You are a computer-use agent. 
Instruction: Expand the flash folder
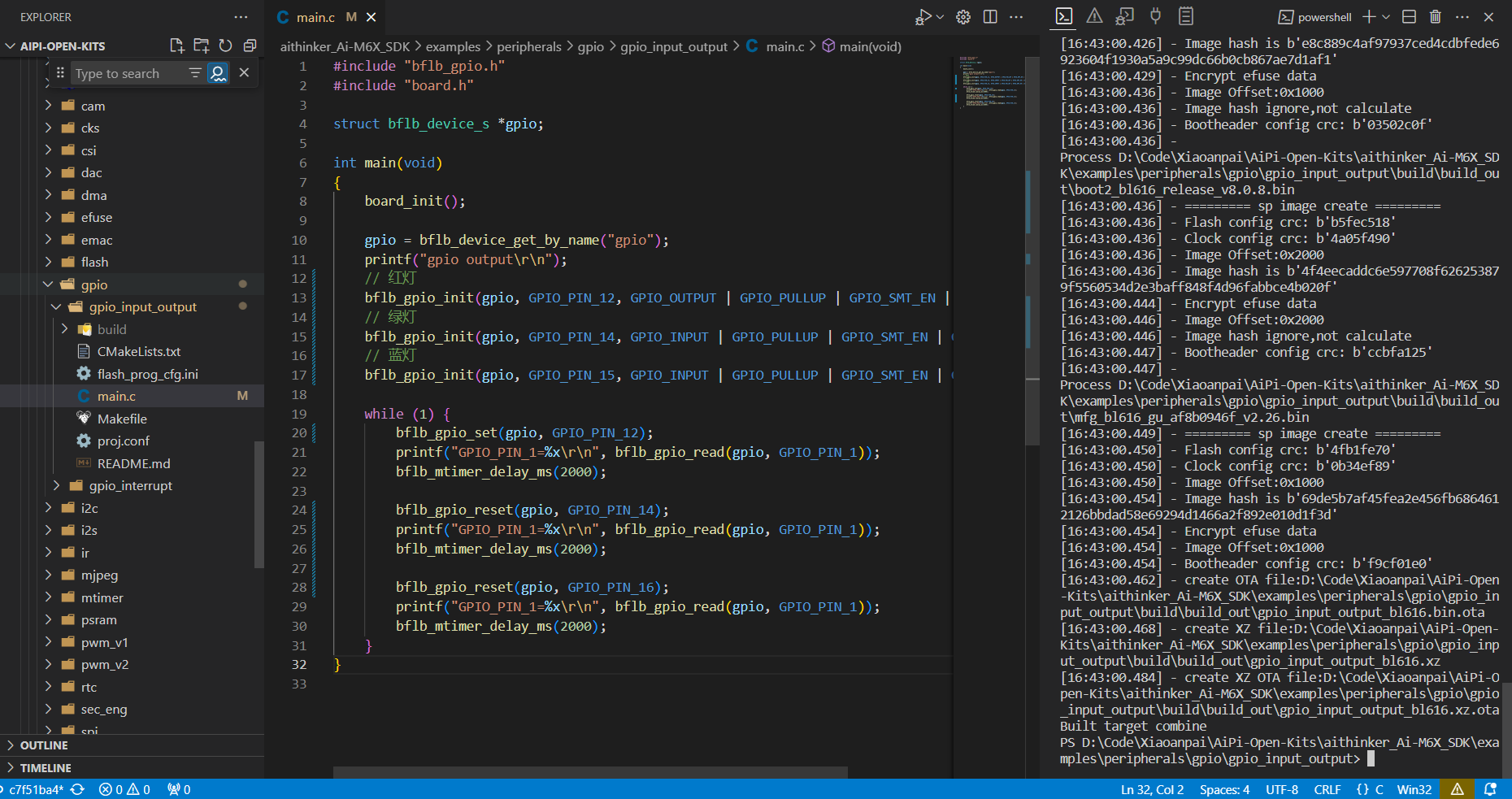pyautogui.click(x=48, y=262)
